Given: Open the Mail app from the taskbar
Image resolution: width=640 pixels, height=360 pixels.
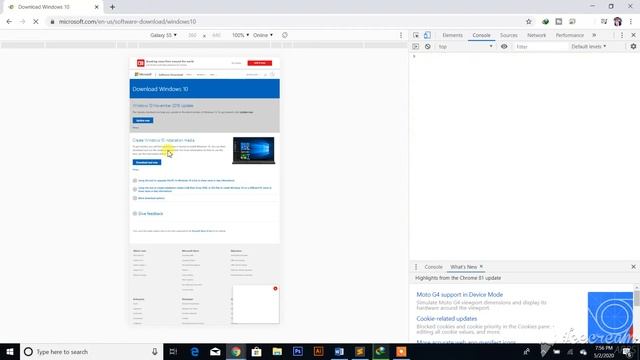Looking at the screenshot, I should coord(215,351).
